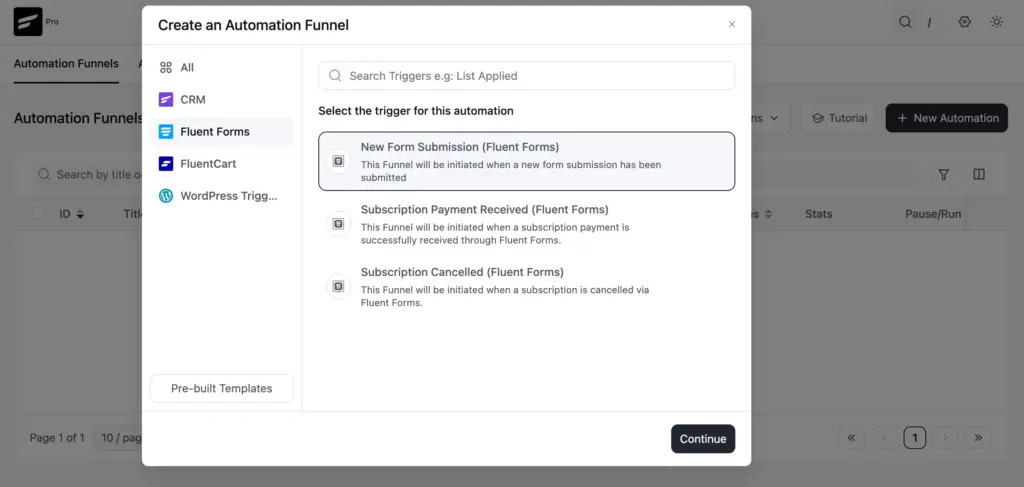1024x487 pixels.
Task: Choose New Form Submission trigger
Action: coord(526,161)
